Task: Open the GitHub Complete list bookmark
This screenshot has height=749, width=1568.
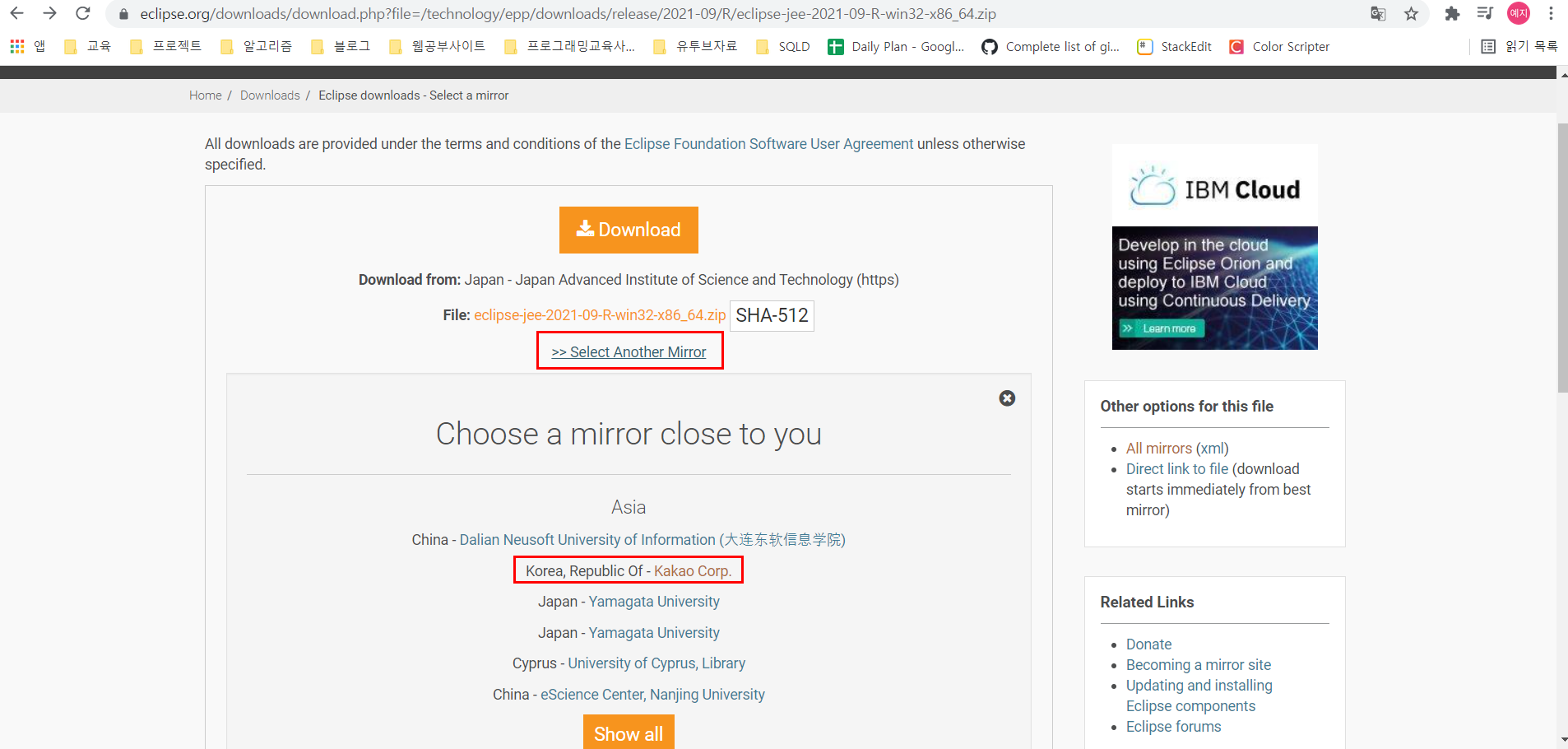Action: [x=1051, y=46]
